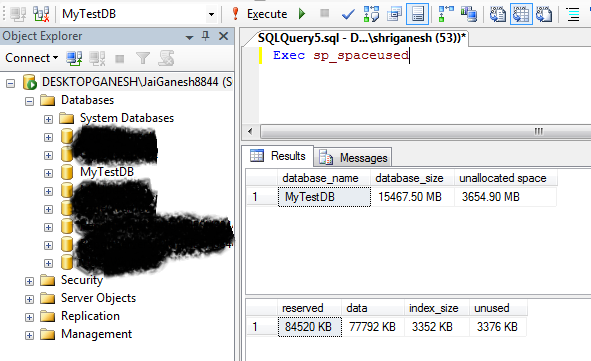Click the grayed Cancel Executing Query stop icon
591x361 pixels.
point(324,14)
